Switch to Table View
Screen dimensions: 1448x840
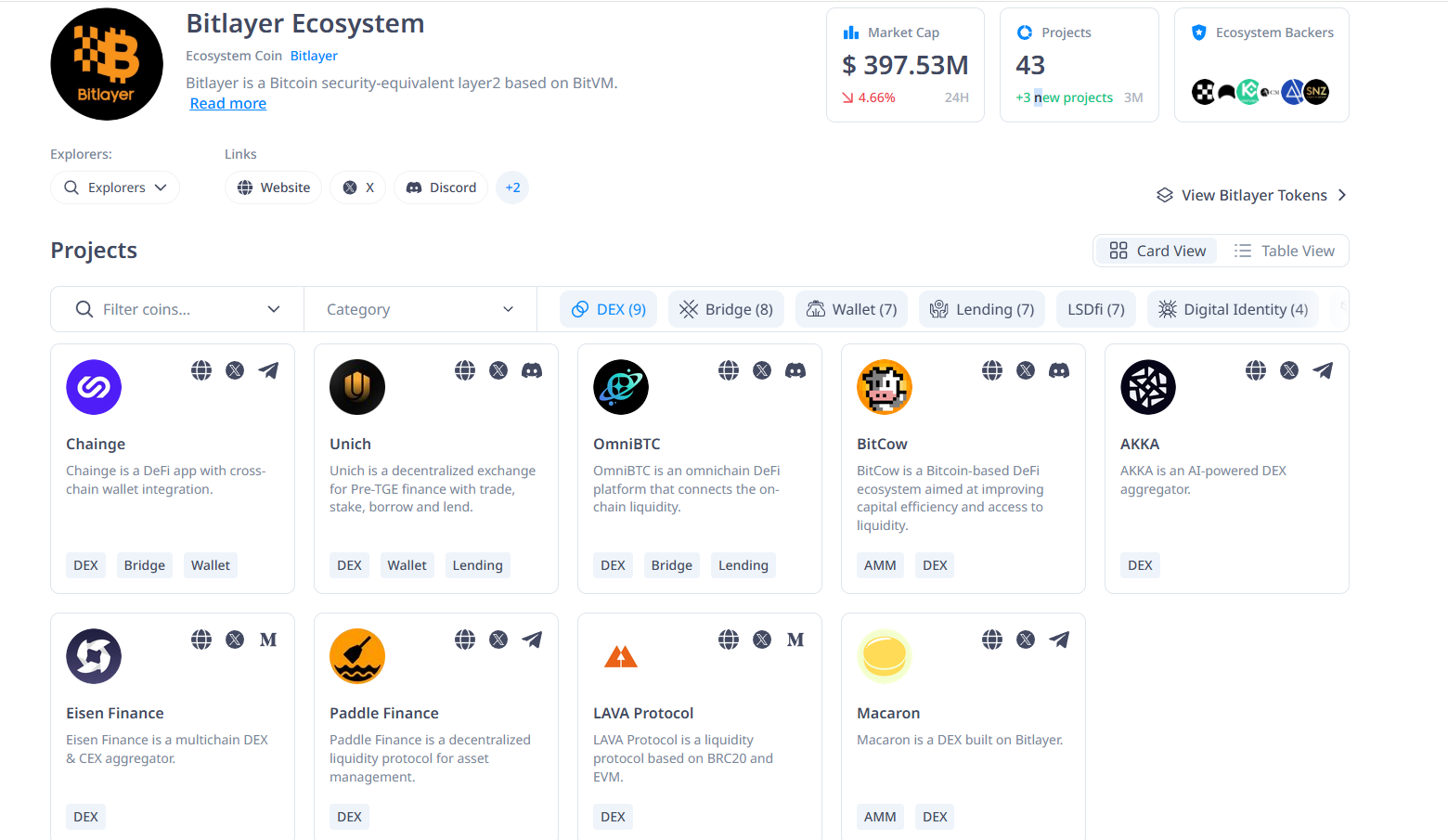1284,251
